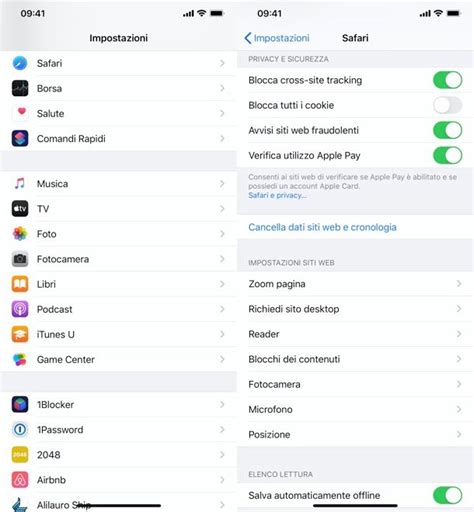Tap the Borsa stocks icon

coord(20,88)
